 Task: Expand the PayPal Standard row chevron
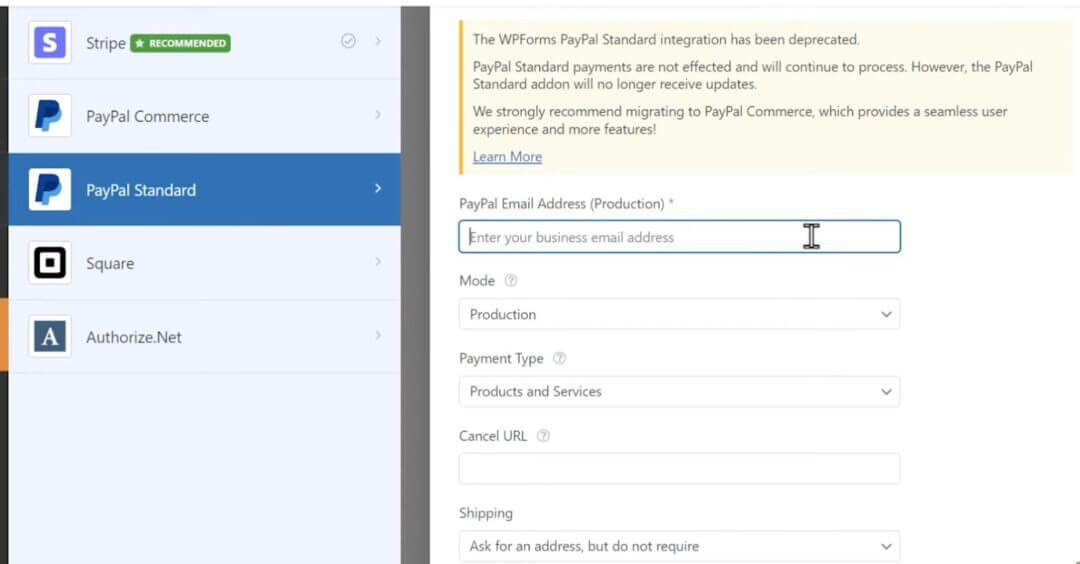(378, 188)
